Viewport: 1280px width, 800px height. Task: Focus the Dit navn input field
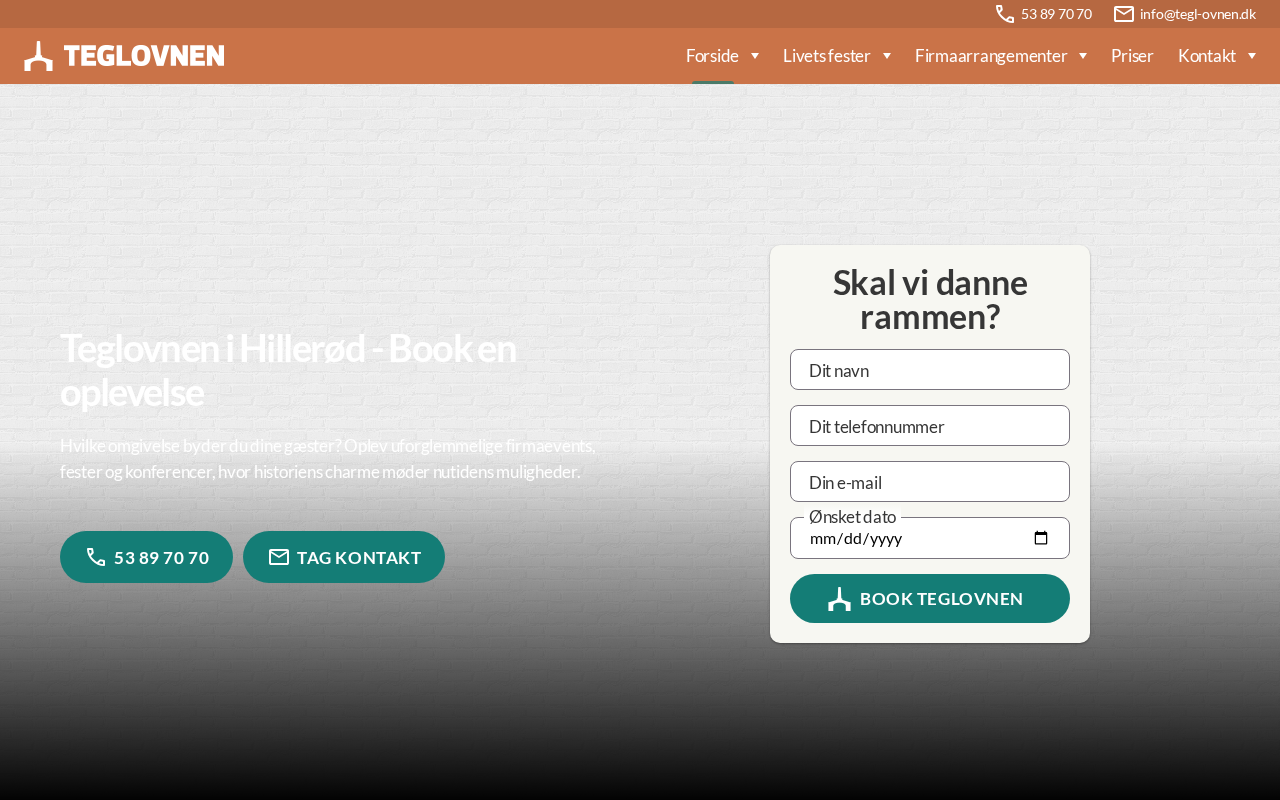click(930, 370)
